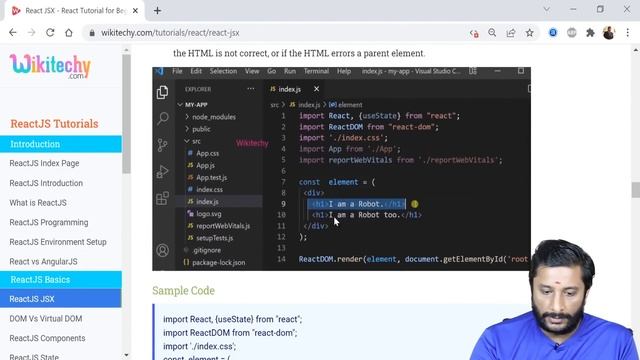The width and height of the screenshot is (640, 360).
Task: Open the Wikitechy logo home link
Action: [50, 66]
